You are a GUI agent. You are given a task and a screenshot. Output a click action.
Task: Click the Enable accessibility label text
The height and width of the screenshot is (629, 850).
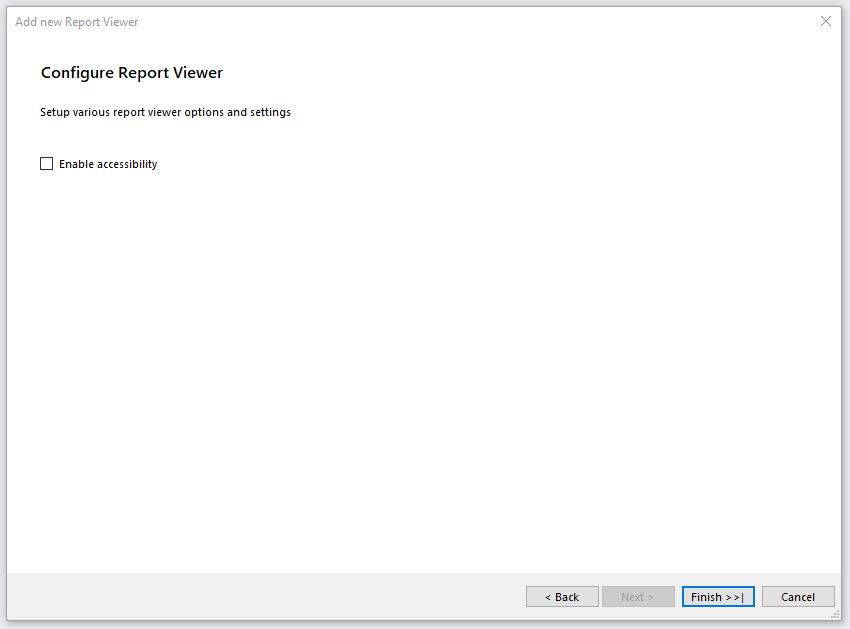107,164
